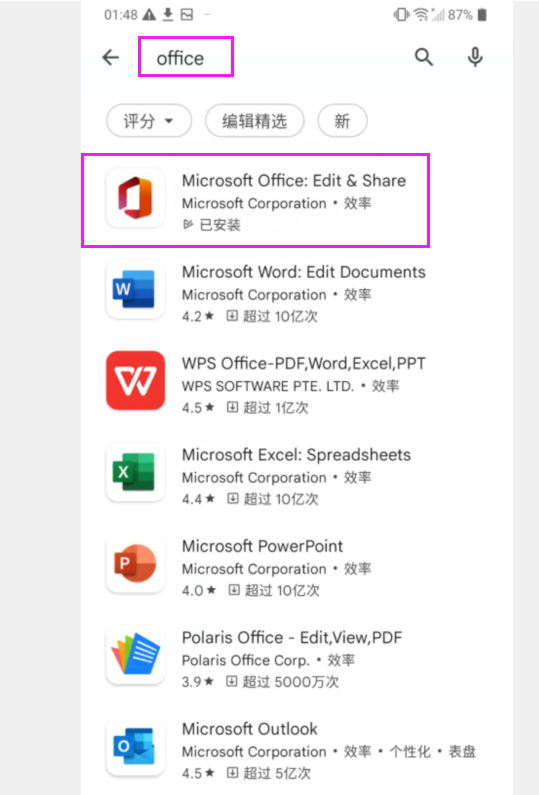This screenshot has height=795, width=539.
Task: Expand the 评分 rating filter dropdown
Action: (x=149, y=121)
